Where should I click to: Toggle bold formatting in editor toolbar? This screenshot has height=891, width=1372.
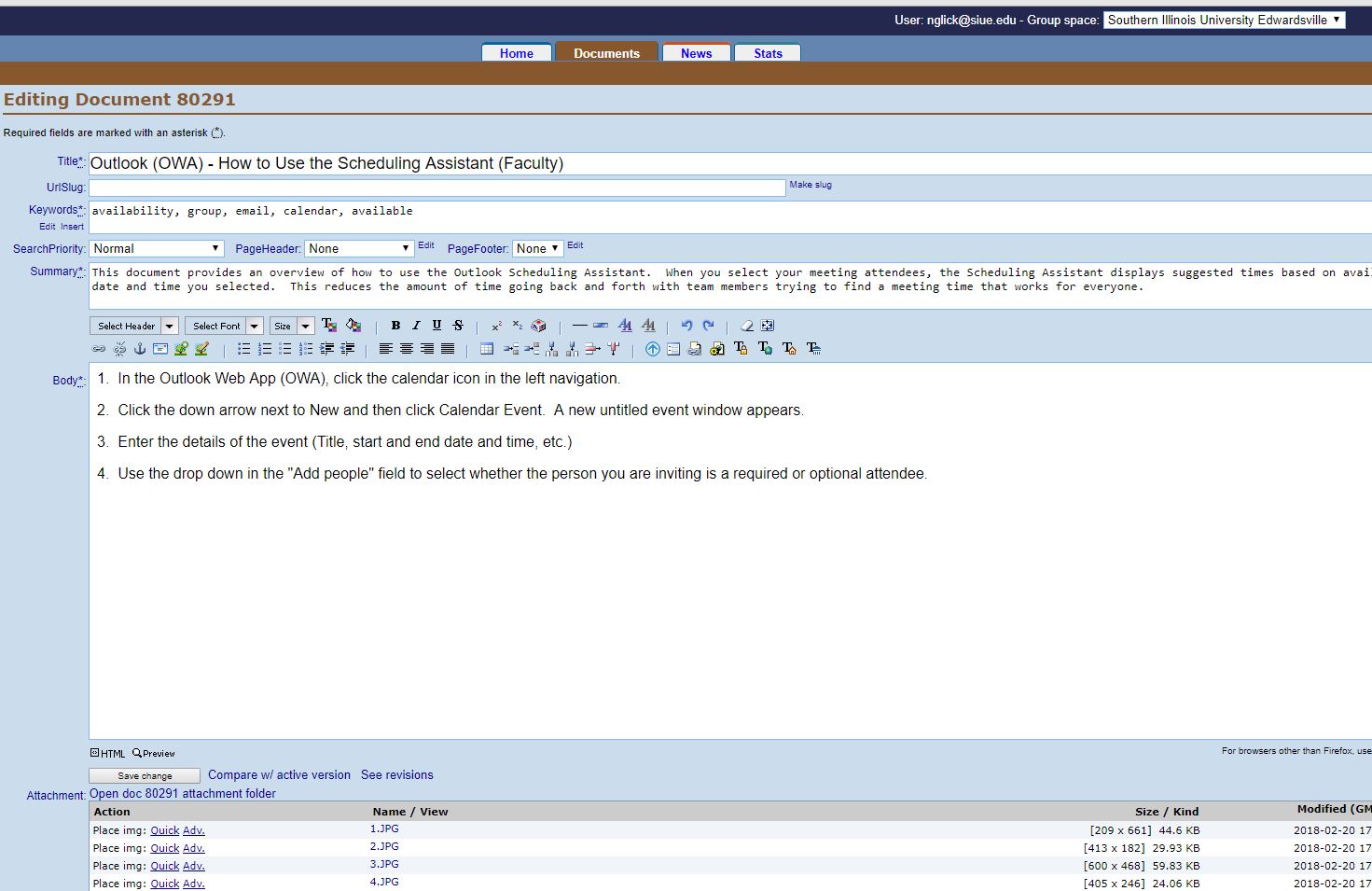(x=395, y=326)
